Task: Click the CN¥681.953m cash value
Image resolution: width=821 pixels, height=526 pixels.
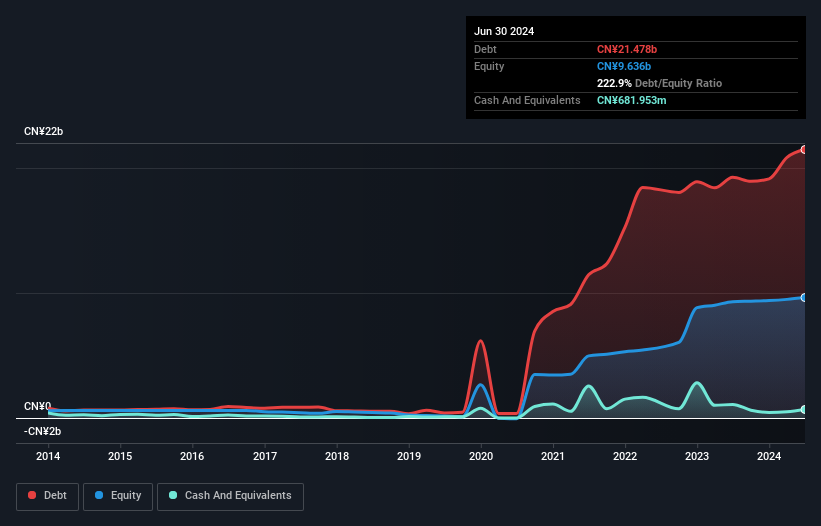Action: 631,100
